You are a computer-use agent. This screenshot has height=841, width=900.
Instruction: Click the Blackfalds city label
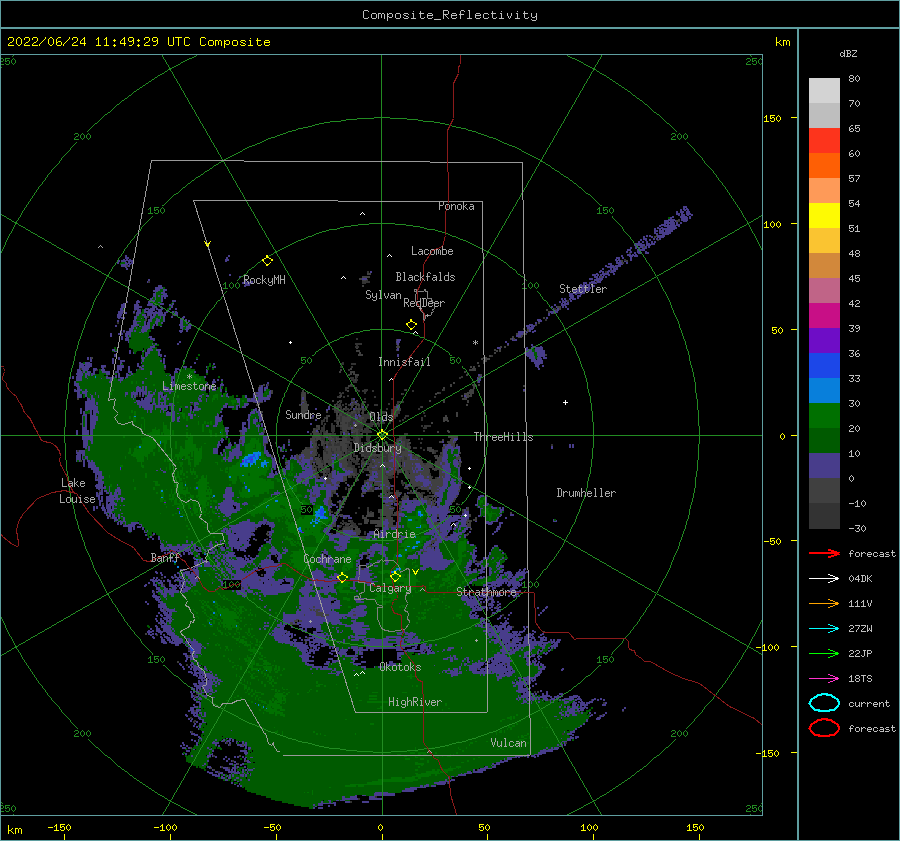[425, 277]
